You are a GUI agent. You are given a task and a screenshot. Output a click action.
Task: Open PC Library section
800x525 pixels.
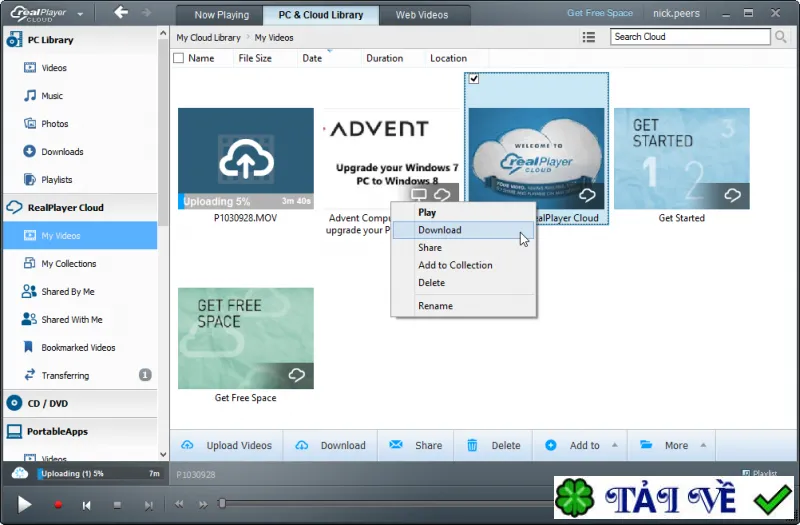coord(80,40)
